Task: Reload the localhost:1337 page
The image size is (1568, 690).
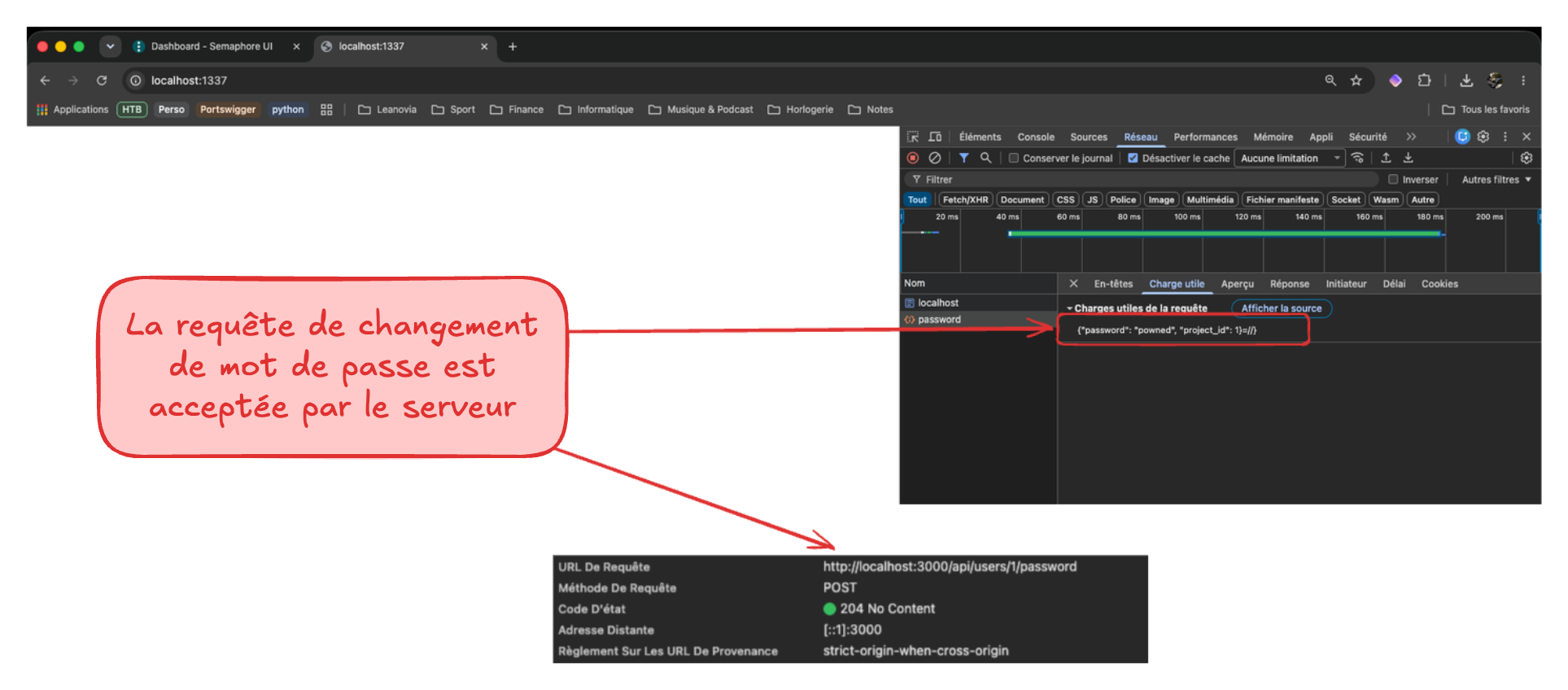Action: click(102, 81)
